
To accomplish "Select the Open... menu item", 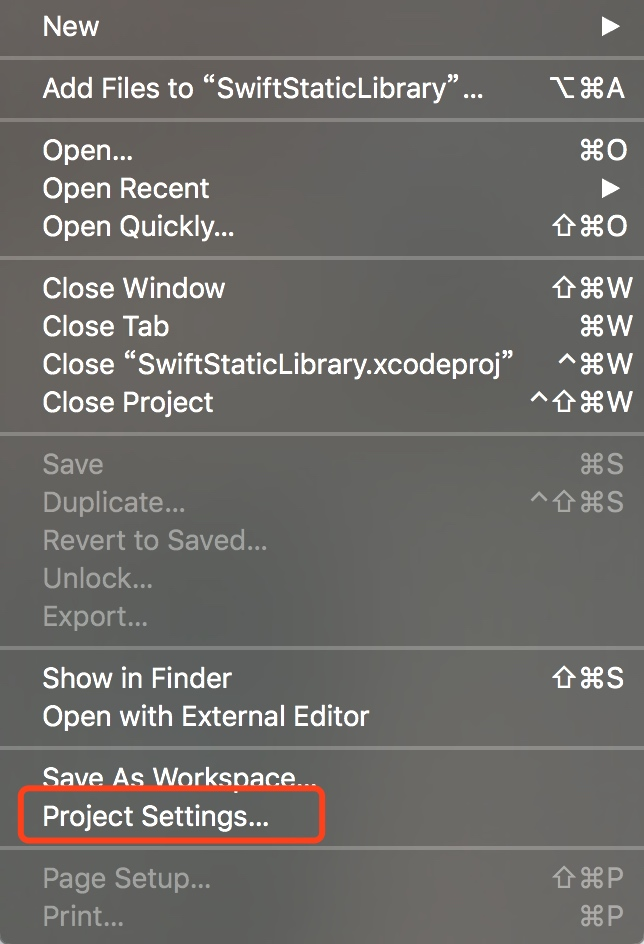I will pos(88,150).
